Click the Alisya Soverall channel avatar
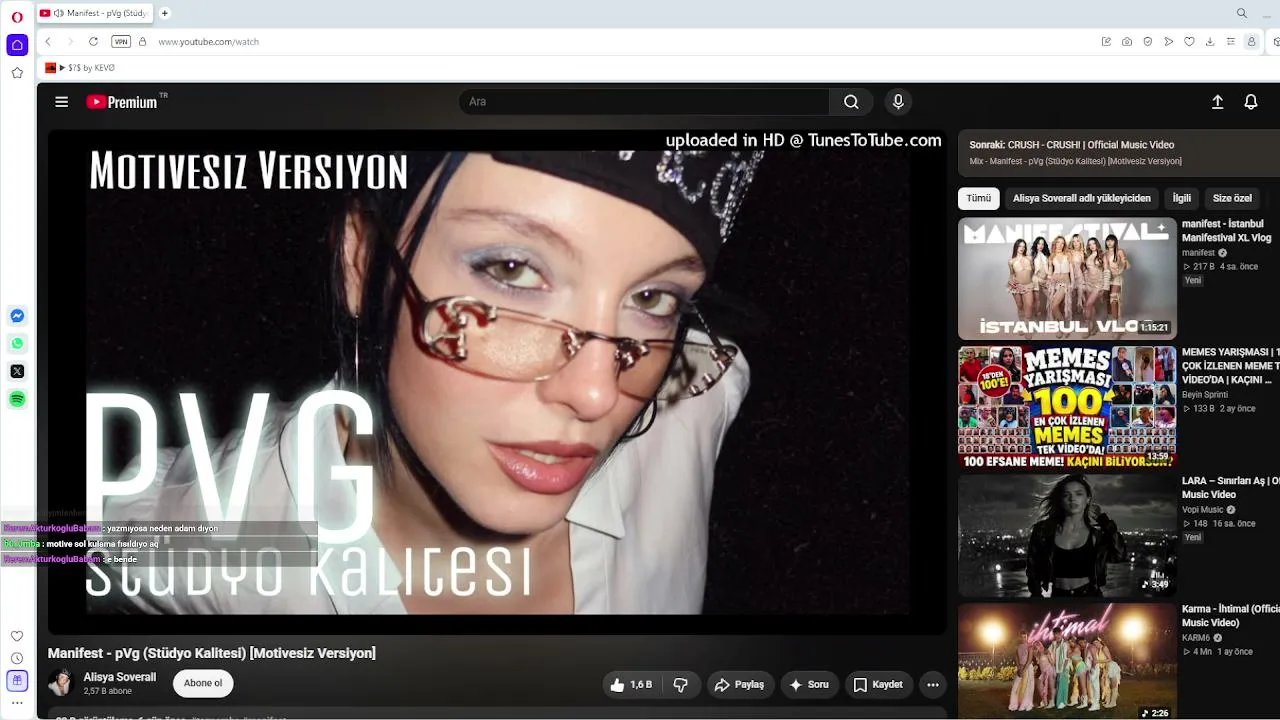 click(62, 683)
